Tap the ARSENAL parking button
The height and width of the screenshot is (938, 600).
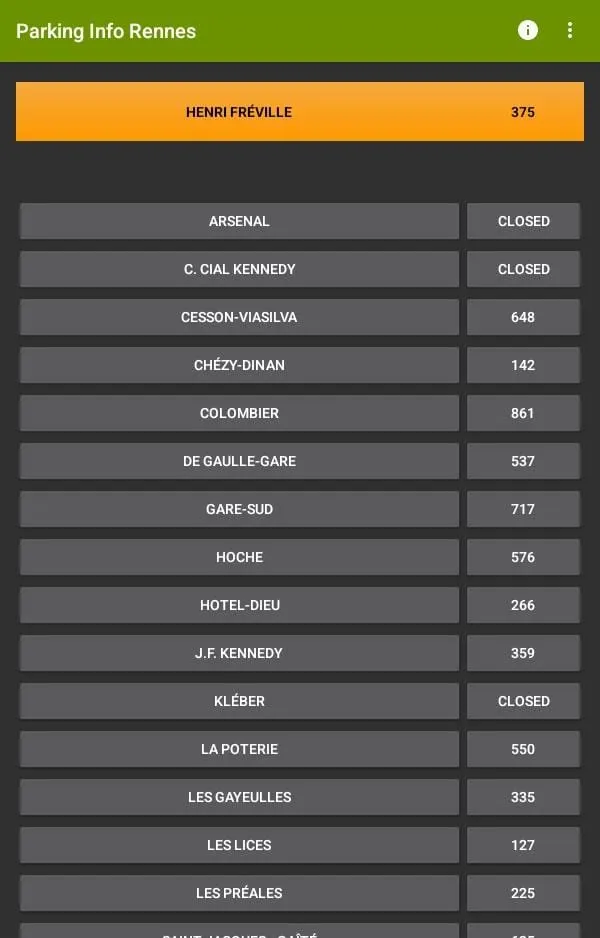(x=239, y=221)
